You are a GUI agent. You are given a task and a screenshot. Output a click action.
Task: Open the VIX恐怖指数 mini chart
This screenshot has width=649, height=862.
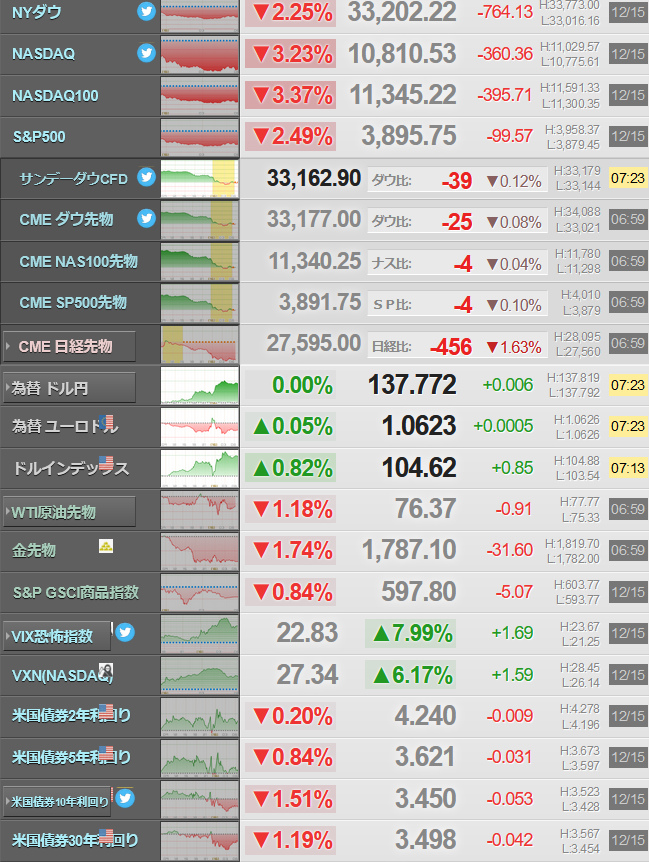coord(200,634)
